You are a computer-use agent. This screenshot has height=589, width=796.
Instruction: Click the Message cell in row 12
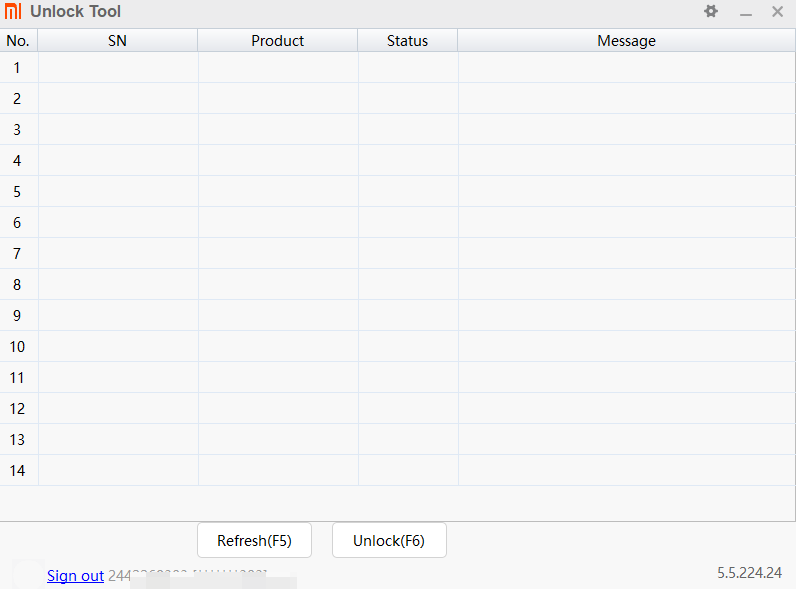point(626,409)
